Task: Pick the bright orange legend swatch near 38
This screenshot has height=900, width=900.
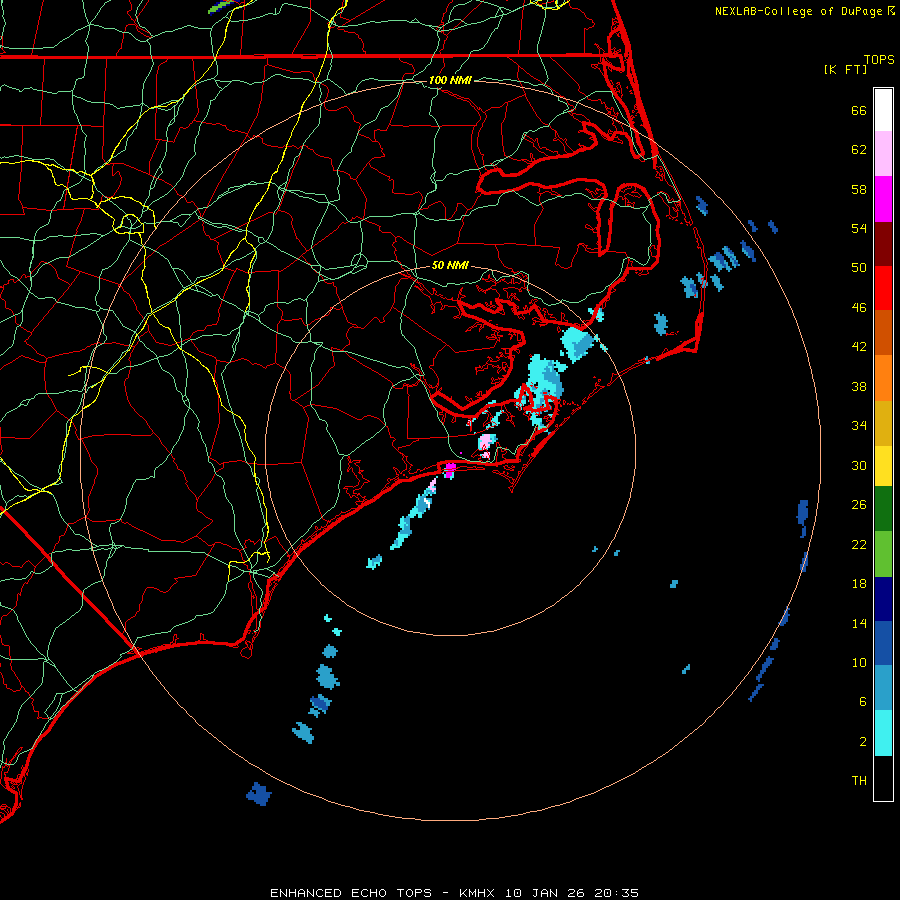Action: pos(883,378)
